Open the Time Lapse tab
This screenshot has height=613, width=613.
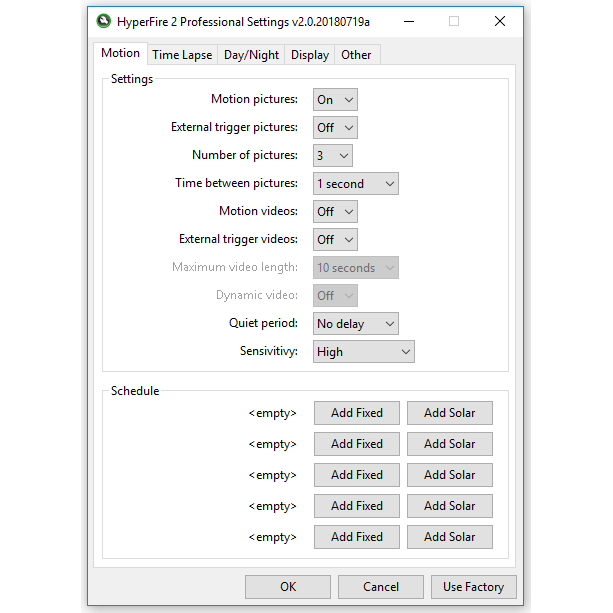click(x=182, y=55)
